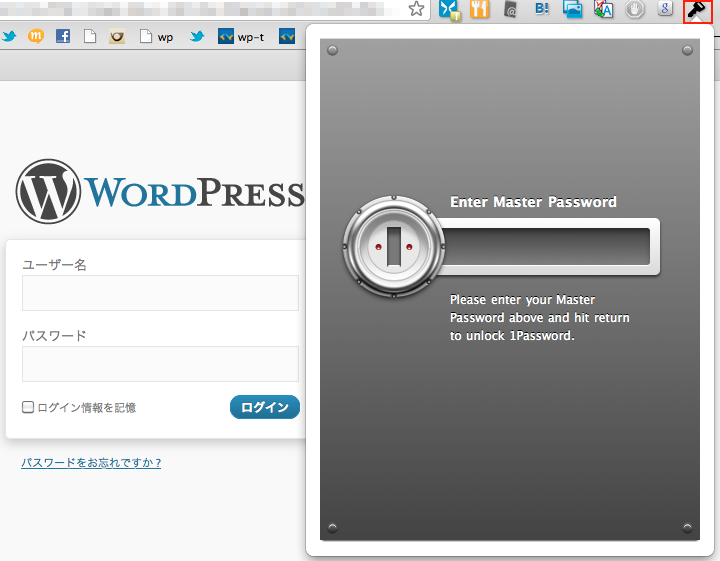Screen dimensions: 720x561
Task: Click the ユーザー名 input field
Action: coord(160,293)
